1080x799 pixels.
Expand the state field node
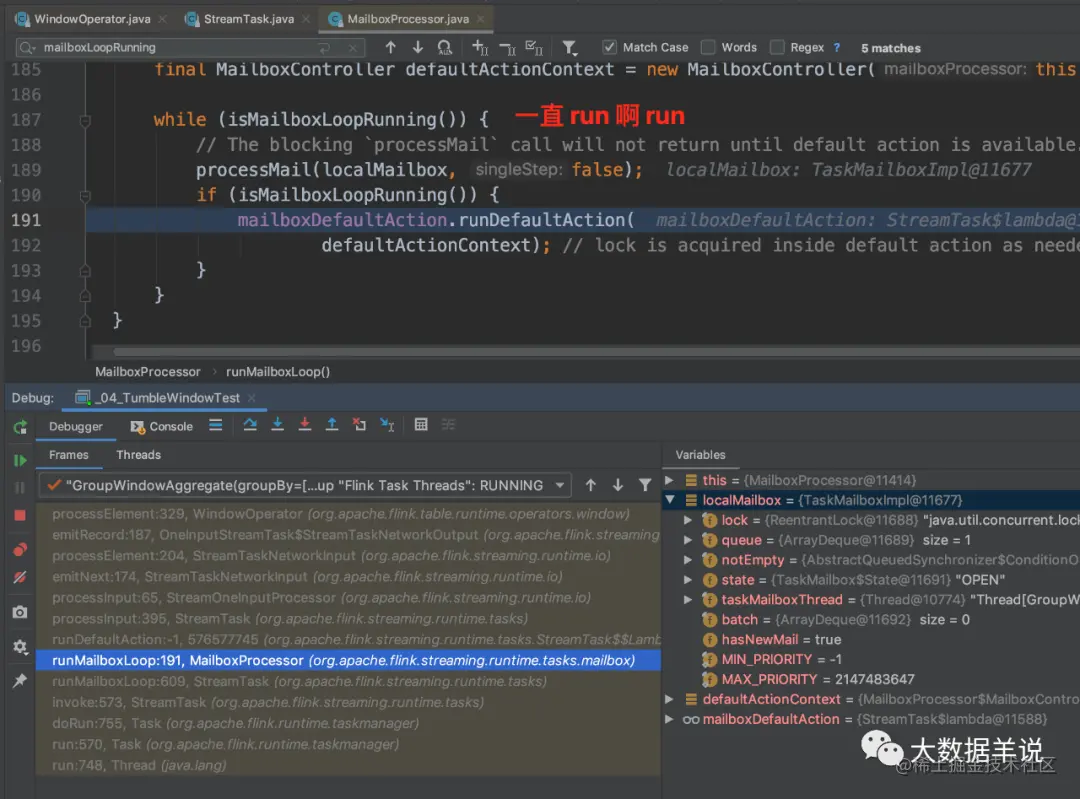click(x=687, y=580)
